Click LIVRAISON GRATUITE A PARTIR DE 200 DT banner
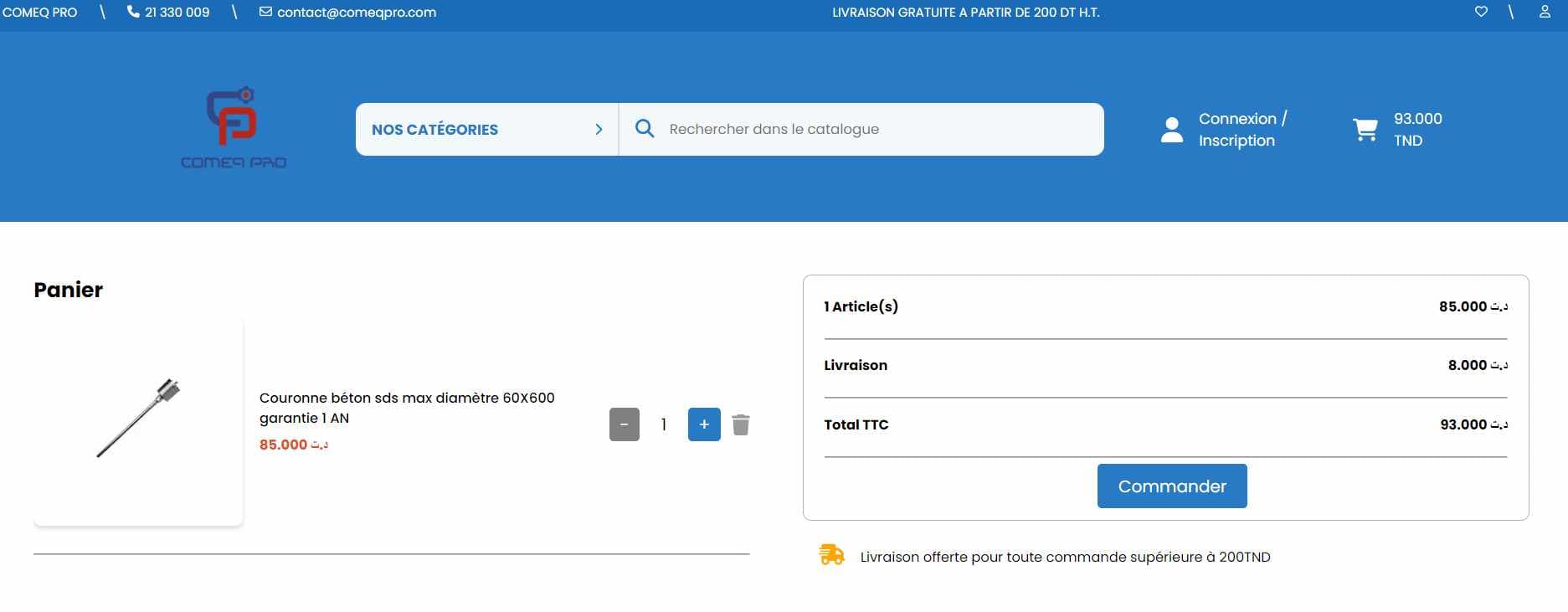The image size is (1568, 612). (x=966, y=13)
